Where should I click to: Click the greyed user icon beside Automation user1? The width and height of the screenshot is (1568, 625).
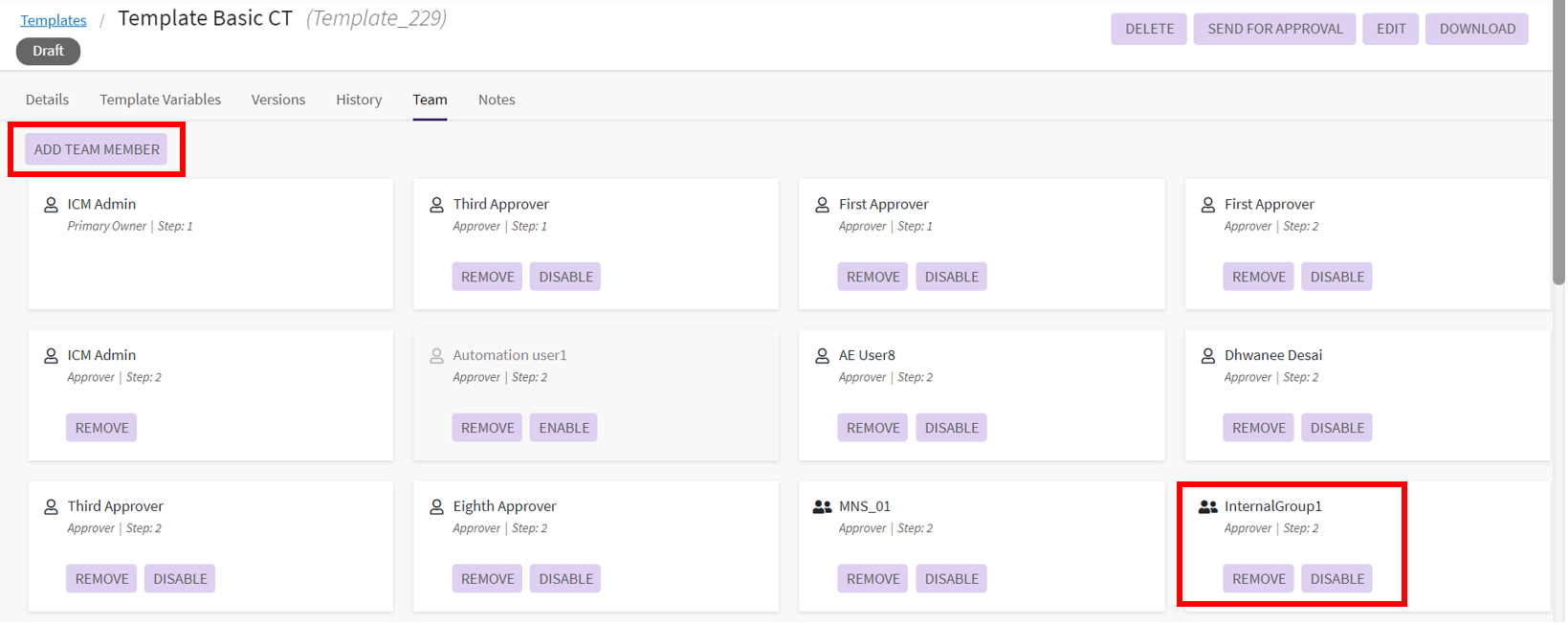436,356
